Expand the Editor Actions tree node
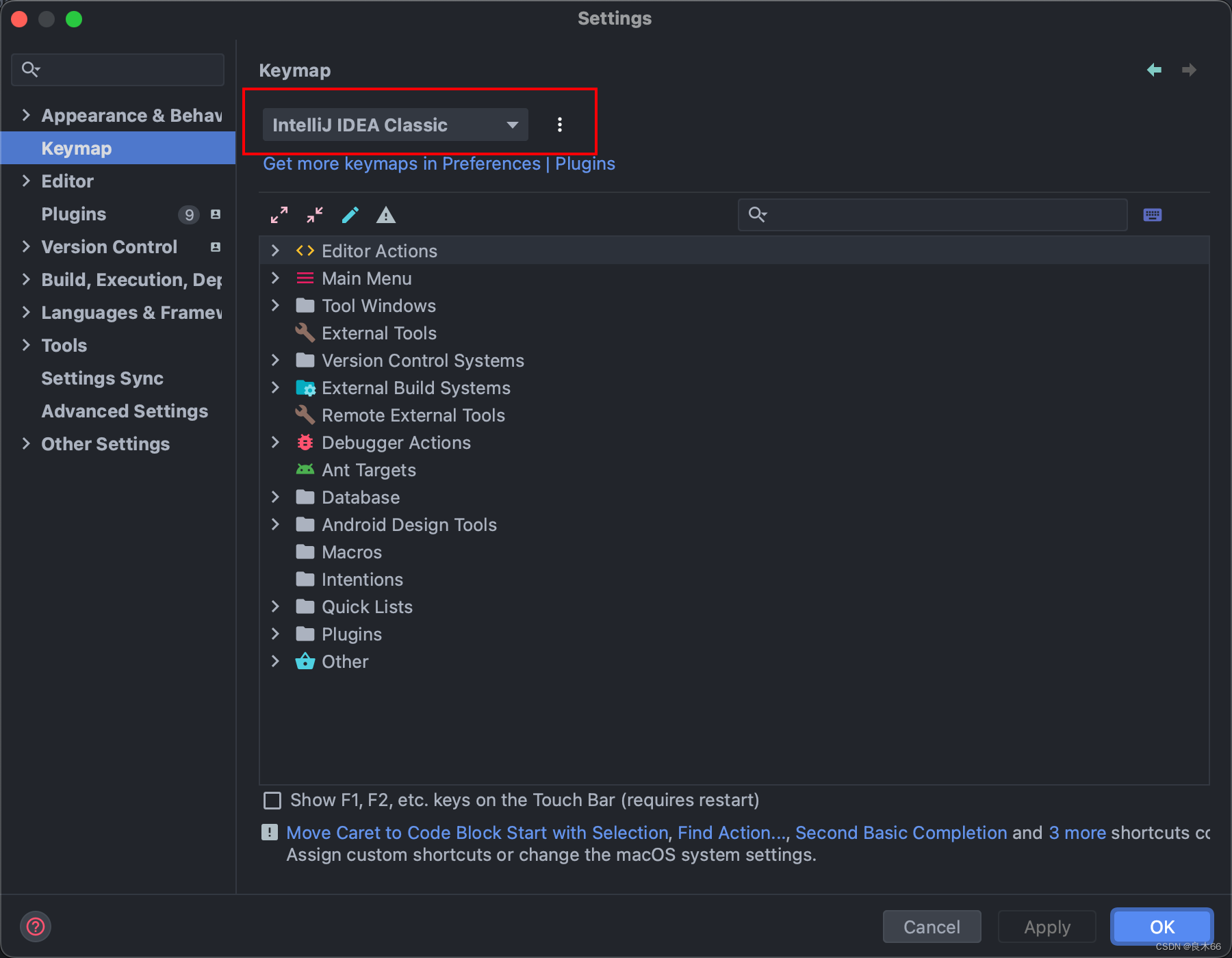 (x=275, y=251)
